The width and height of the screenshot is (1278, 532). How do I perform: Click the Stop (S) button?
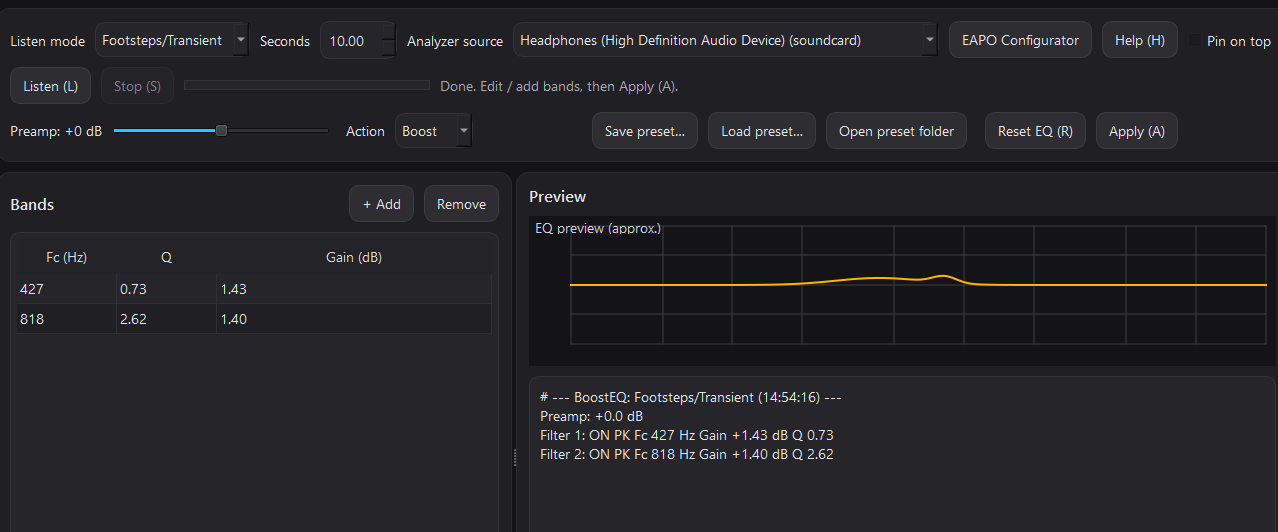[137, 86]
